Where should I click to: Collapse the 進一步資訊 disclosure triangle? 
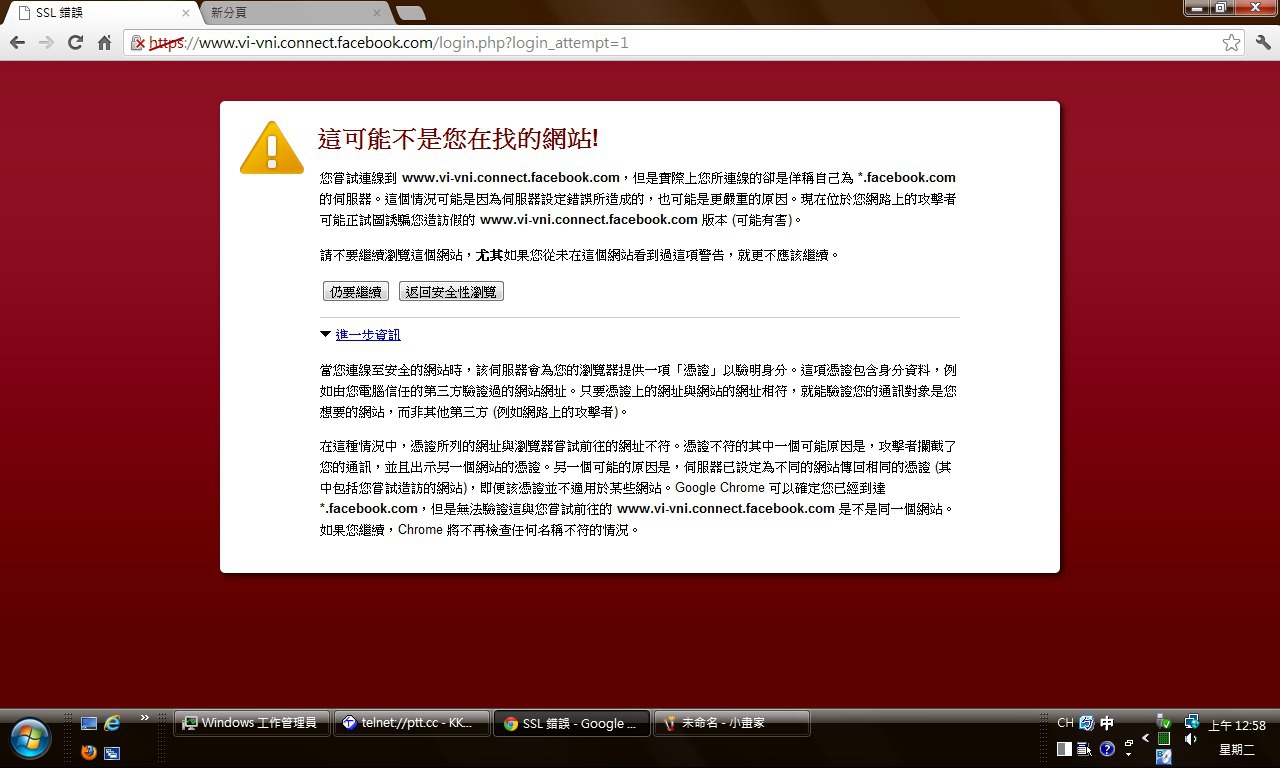(x=325, y=334)
